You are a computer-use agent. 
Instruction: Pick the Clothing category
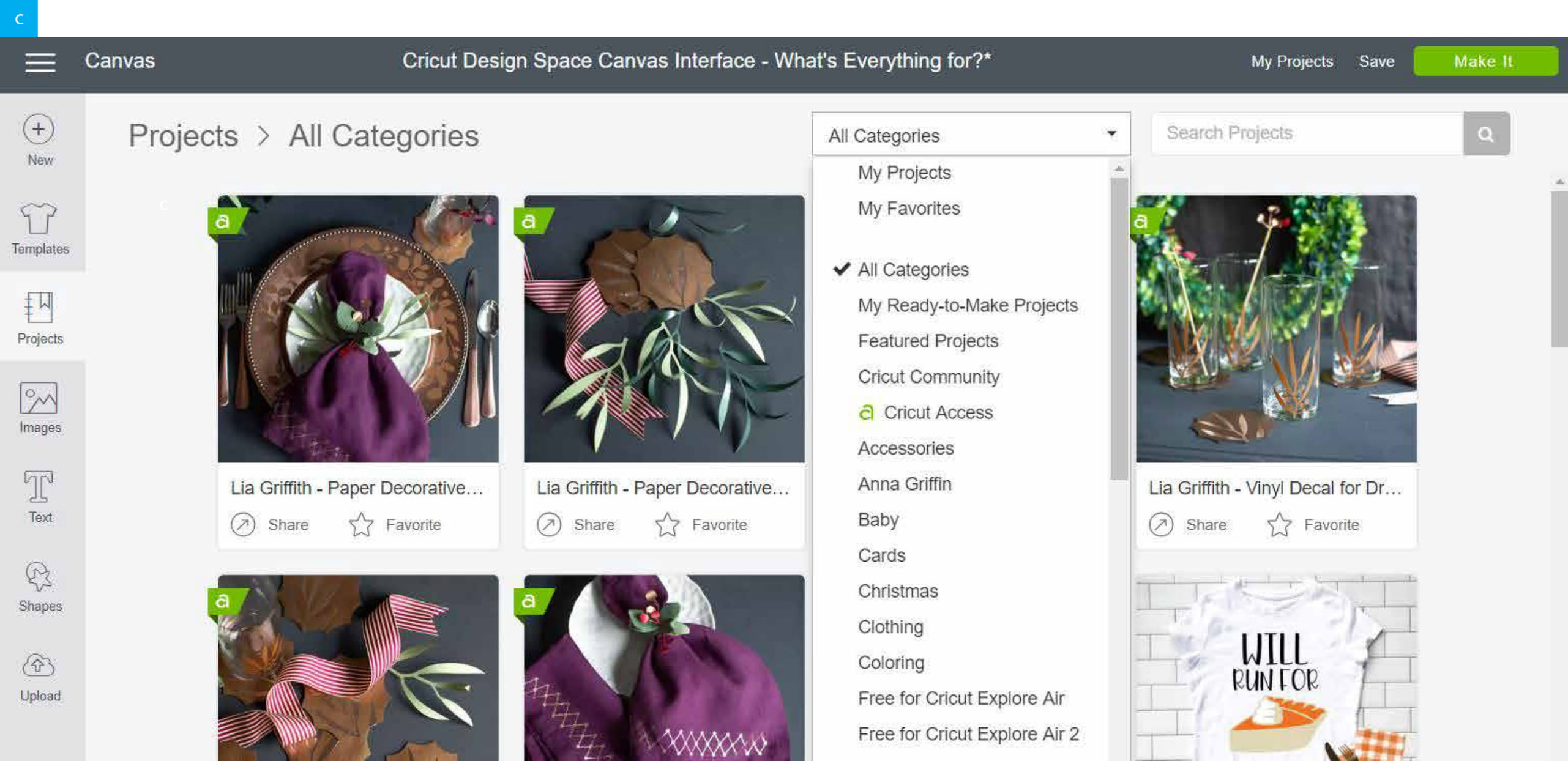890,627
